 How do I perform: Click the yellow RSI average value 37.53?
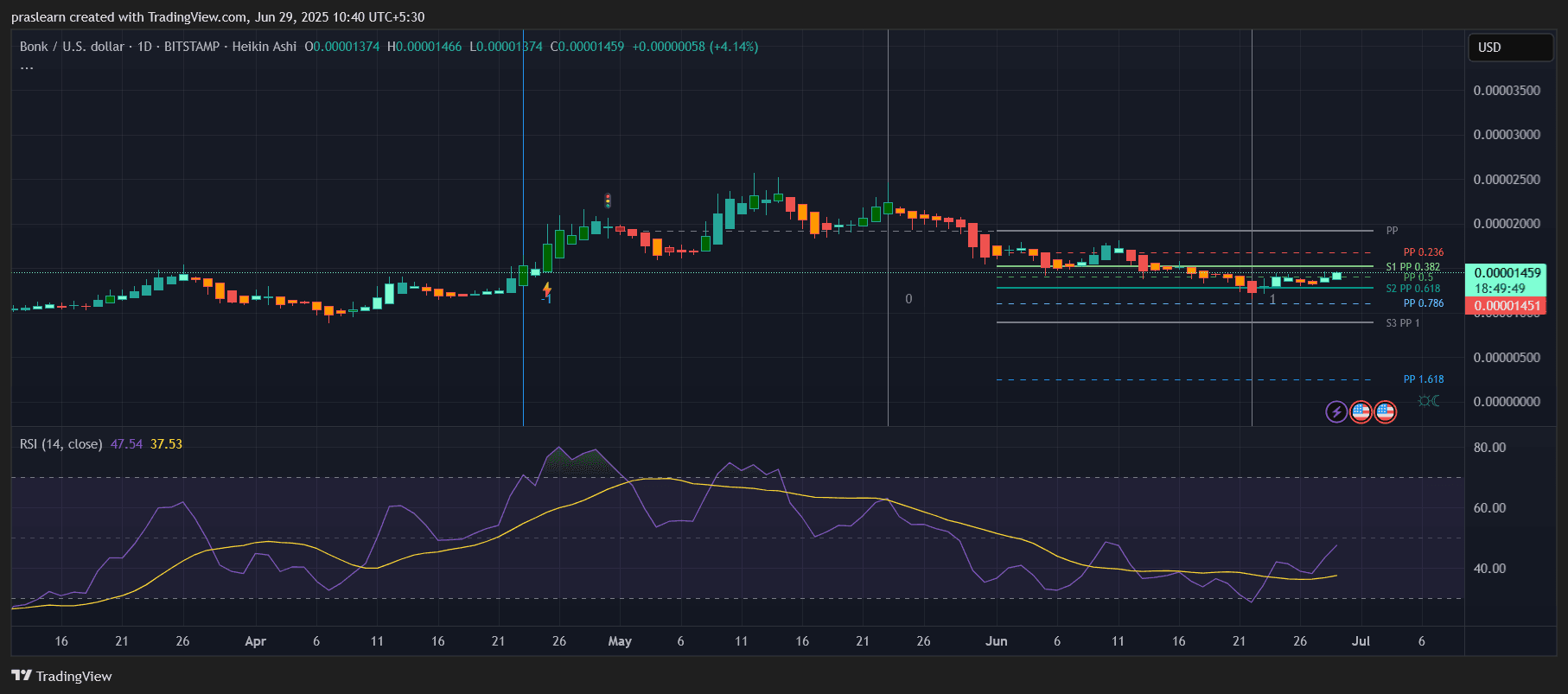[x=166, y=444]
